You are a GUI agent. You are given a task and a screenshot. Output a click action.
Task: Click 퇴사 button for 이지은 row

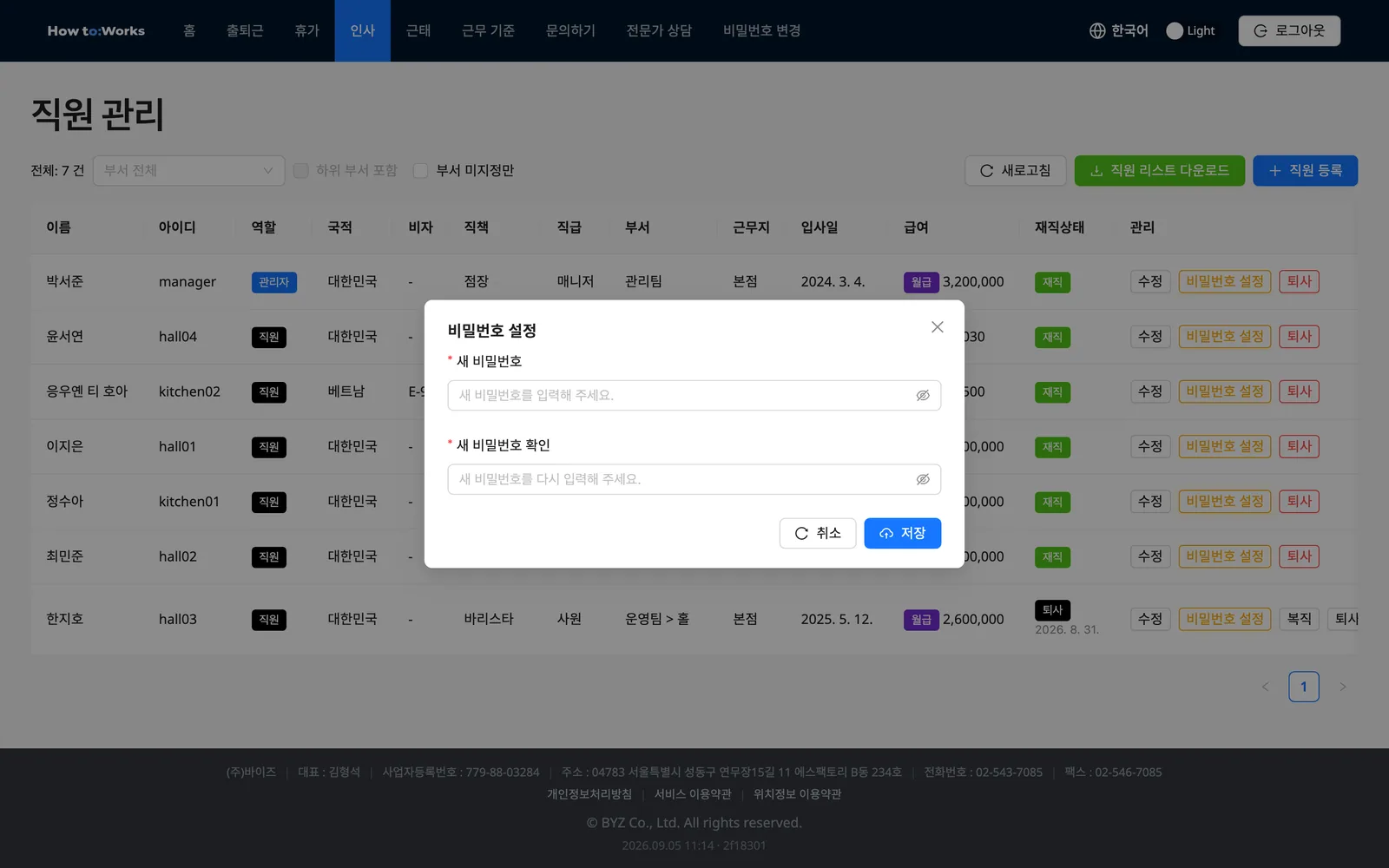(1299, 447)
